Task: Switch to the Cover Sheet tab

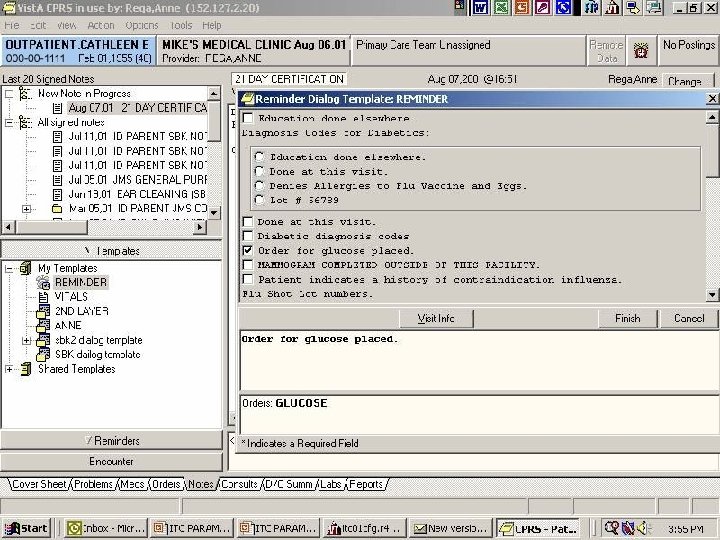Action: [x=39, y=484]
